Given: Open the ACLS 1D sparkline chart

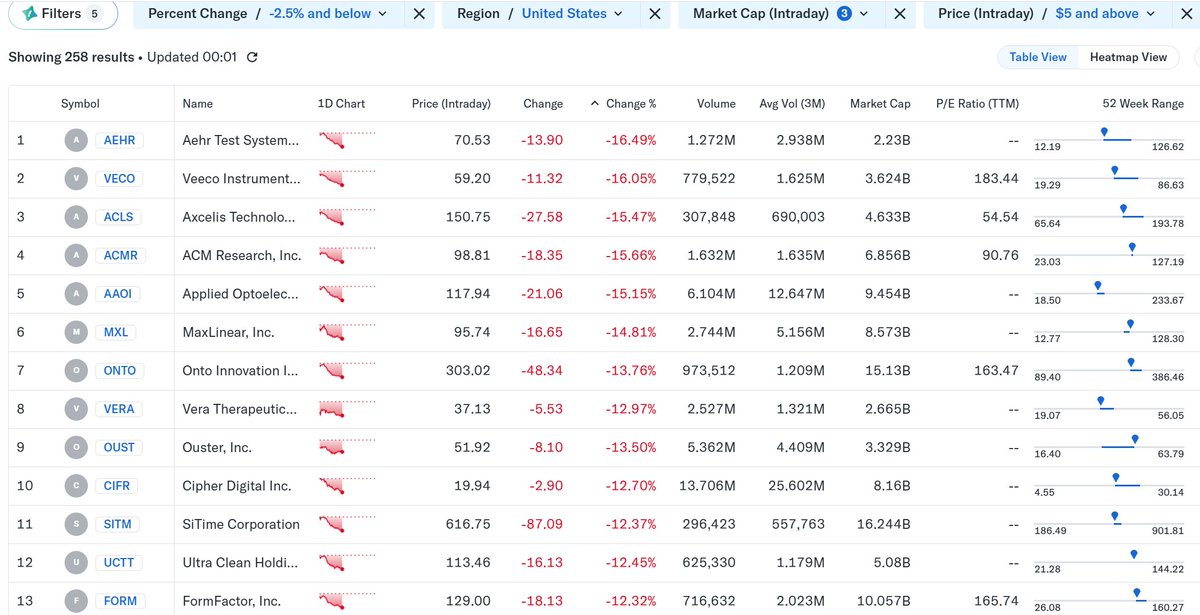Looking at the screenshot, I should click(x=347, y=217).
